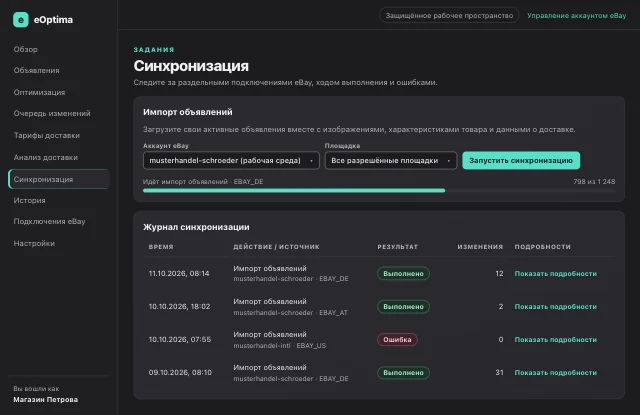This screenshot has height=415, width=640.
Task: Open Оптимизация section
Action: tap(39, 92)
